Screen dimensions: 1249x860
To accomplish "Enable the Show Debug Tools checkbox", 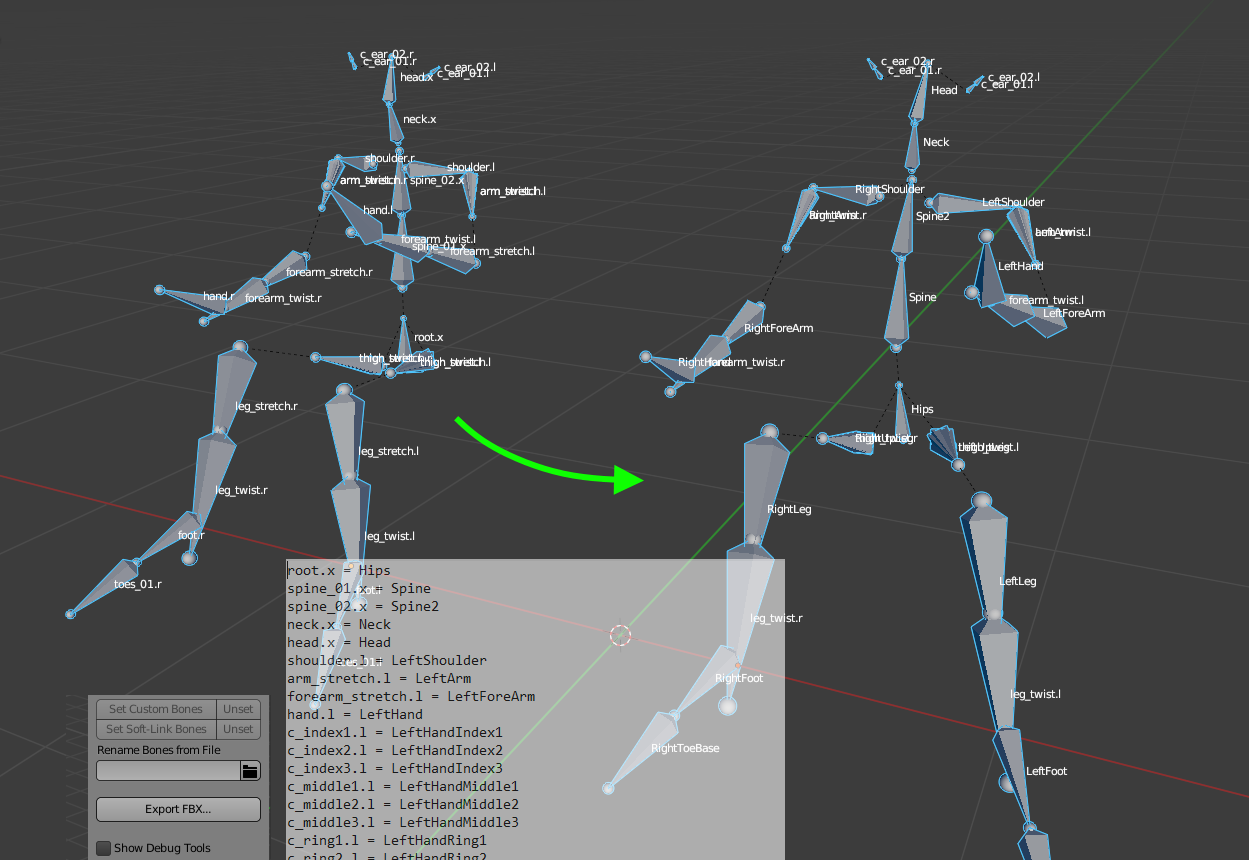I will tap(104, 848).
